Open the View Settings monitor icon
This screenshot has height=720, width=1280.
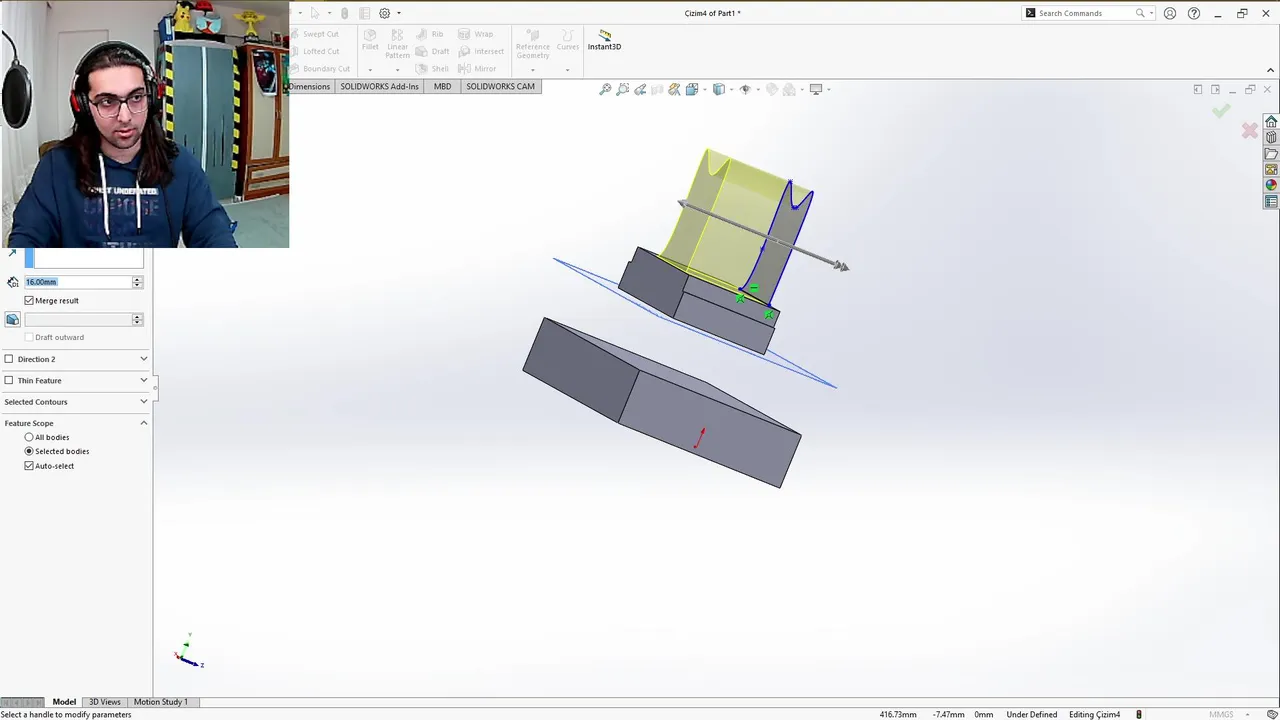pyautogui.click(x=816, y=89)
